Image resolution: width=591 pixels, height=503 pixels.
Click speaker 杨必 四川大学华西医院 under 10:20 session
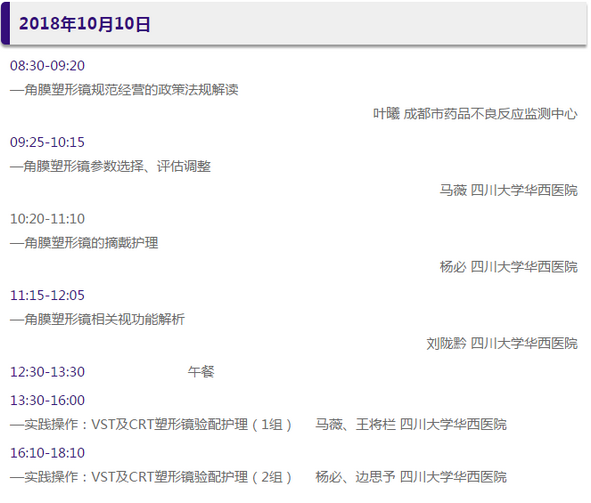(x=508, y=267)
